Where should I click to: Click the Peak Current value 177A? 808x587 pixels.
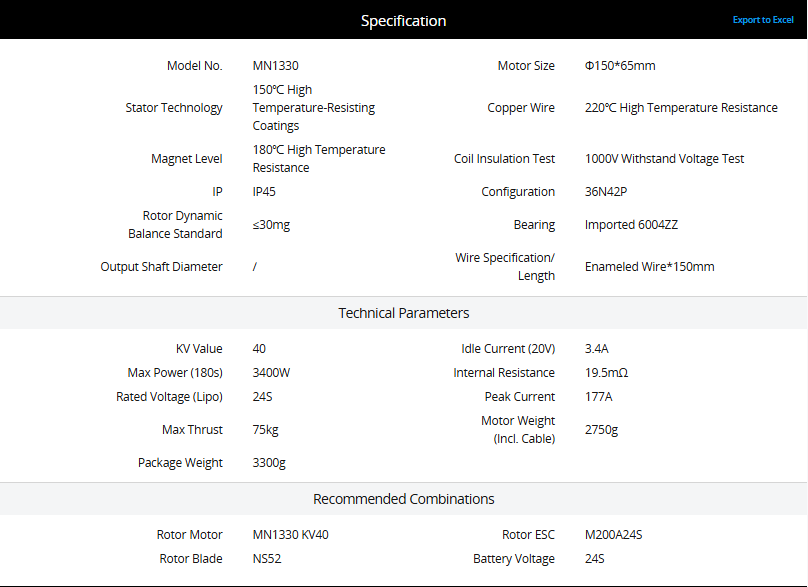tap(598, 396)
